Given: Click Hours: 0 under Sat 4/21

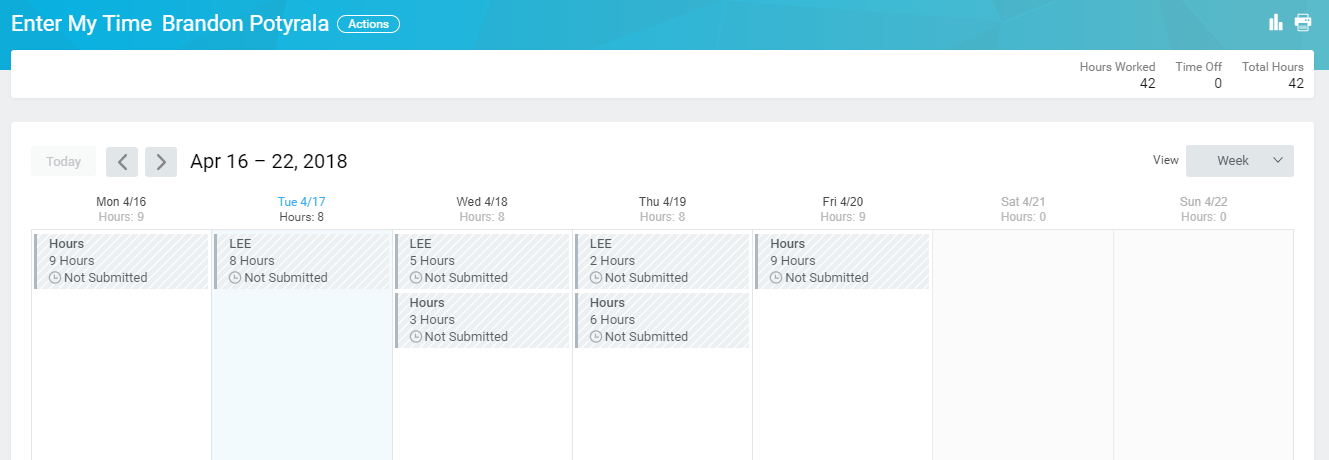Looking at the screenshot, I should [1023, 217].
